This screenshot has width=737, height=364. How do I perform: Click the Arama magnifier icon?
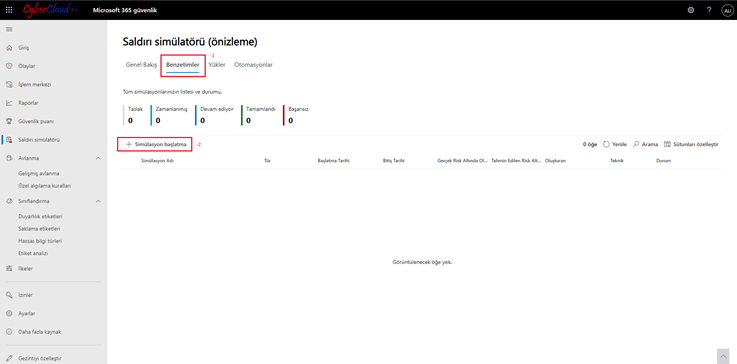coord(636,144)
